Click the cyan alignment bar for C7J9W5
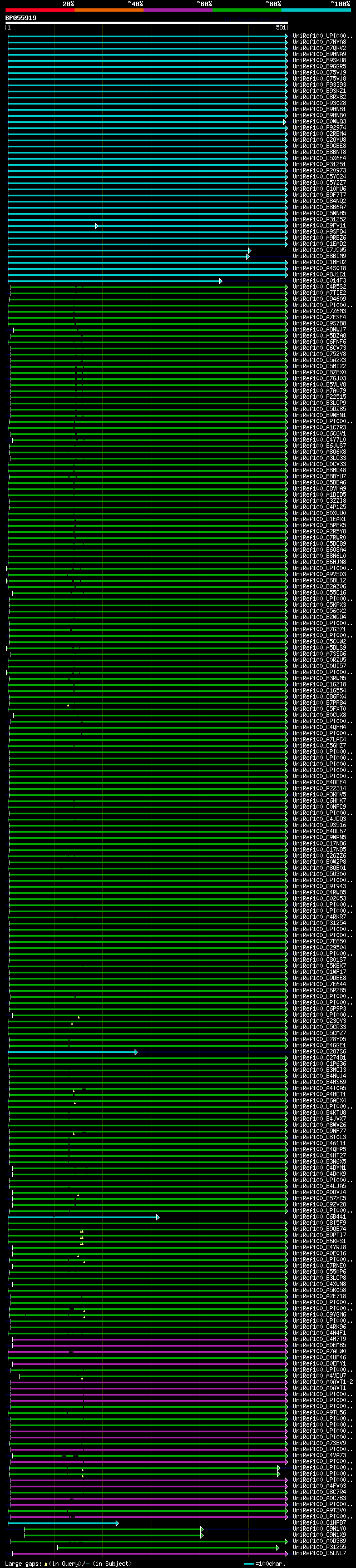This screenshot has width=356, height=1568. coord(130,251)
